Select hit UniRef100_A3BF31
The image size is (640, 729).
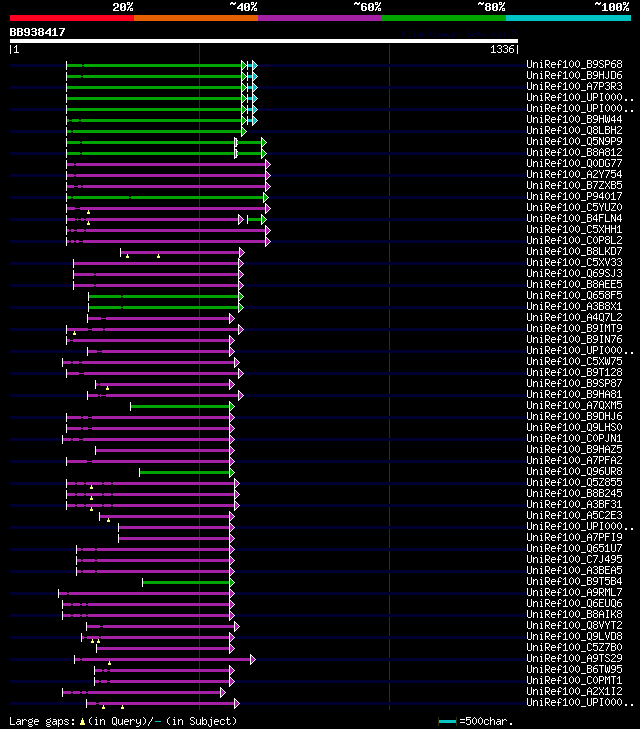tap(574, 504)
